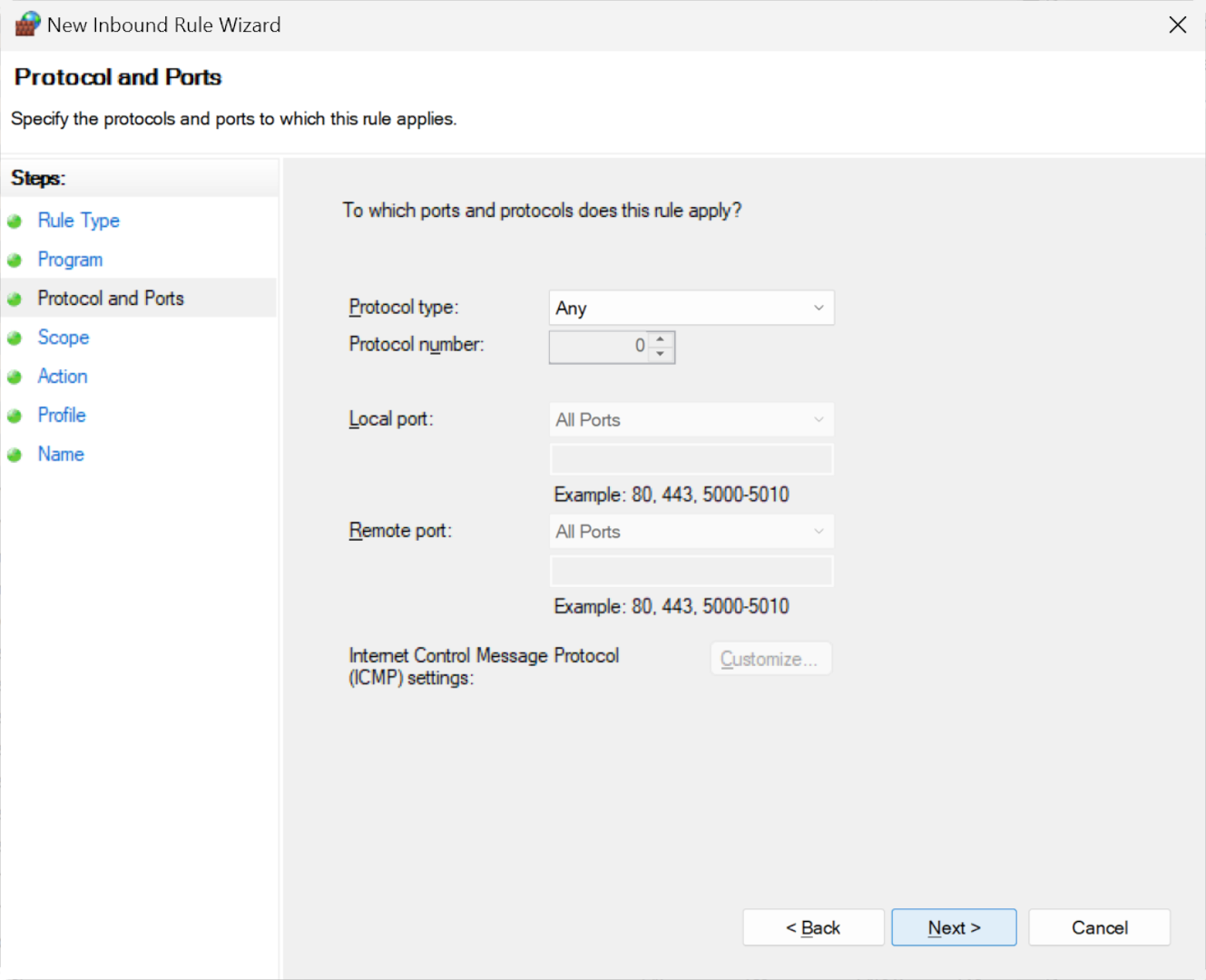Viewport: 1206px width, 980px height.
Task: Select the Action step in sidebar
Action: point(63,377)
